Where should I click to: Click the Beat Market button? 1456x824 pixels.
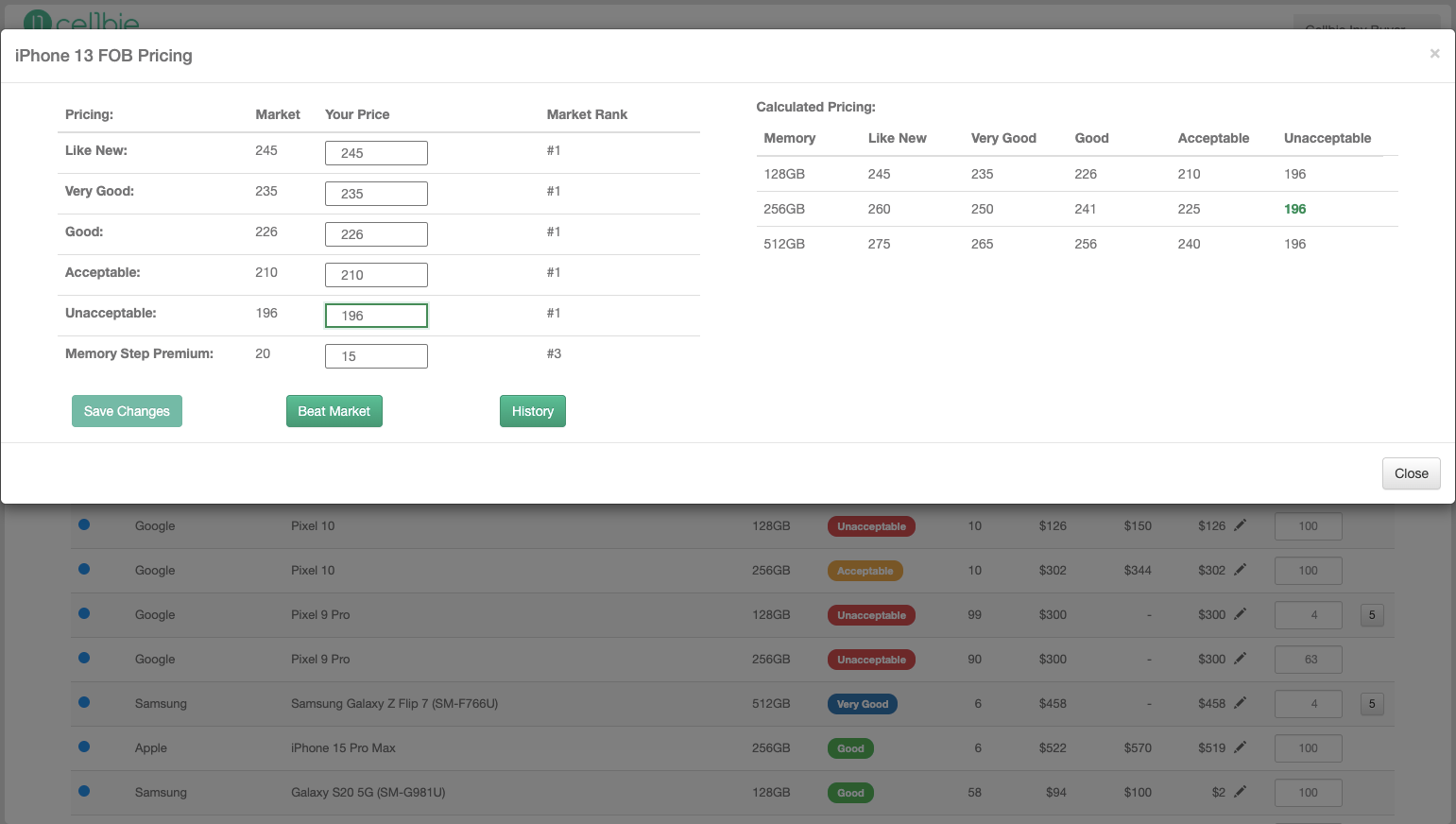click(x=334, y=411)
